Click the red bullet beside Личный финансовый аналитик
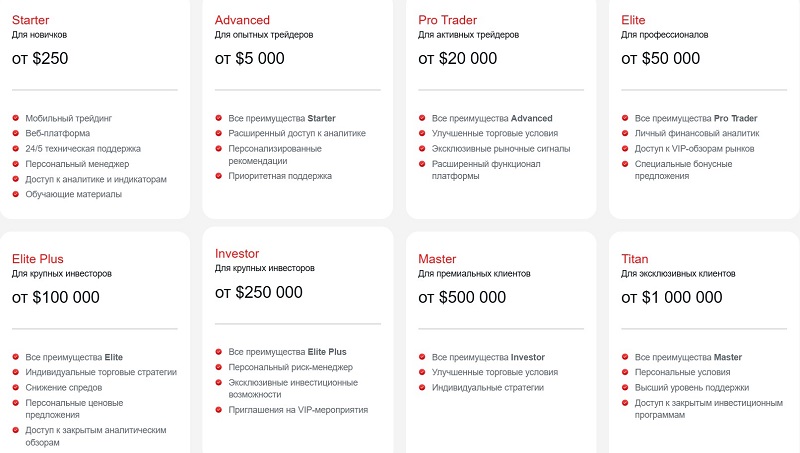Image resolution: width=800 pixels, height=453 pixels. (625, 133)
